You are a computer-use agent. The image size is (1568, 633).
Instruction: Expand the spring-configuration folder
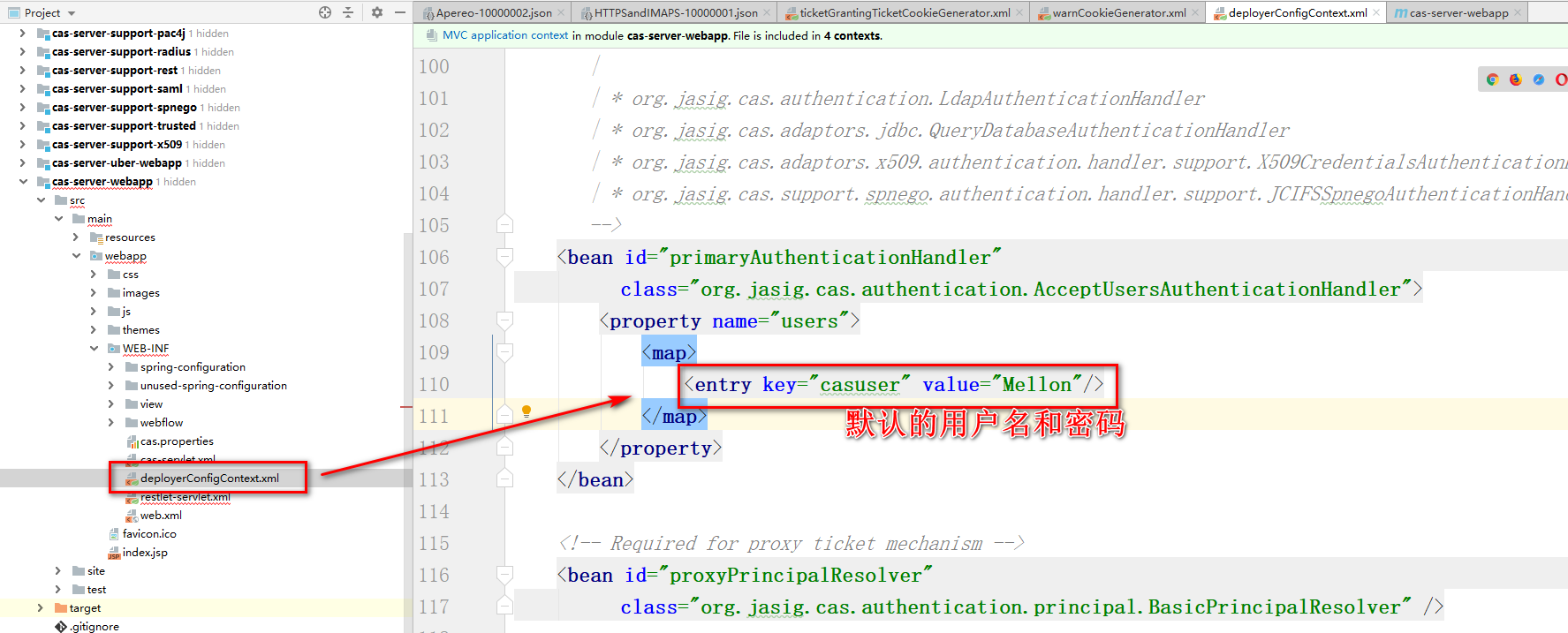[x=111, y=367]
